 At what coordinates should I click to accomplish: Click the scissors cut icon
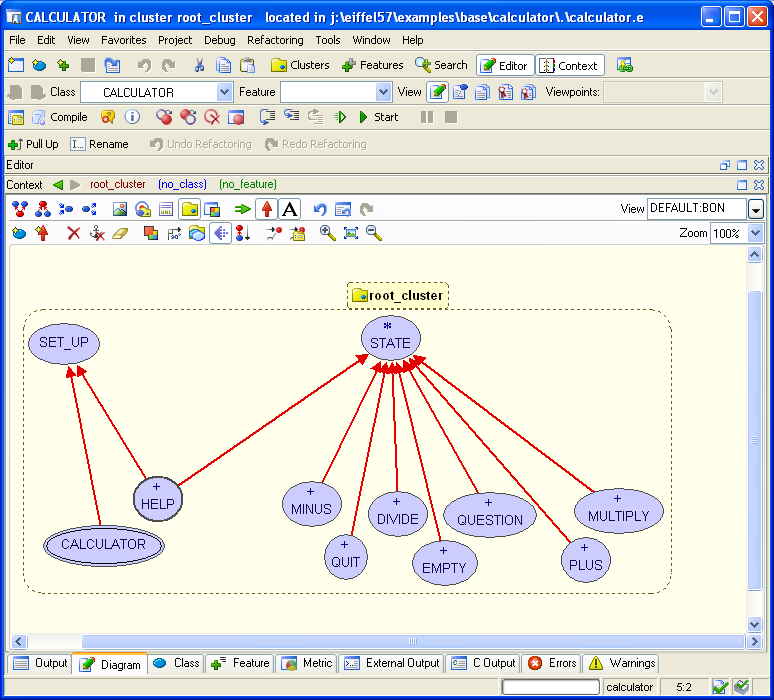[x=198, y=65]
